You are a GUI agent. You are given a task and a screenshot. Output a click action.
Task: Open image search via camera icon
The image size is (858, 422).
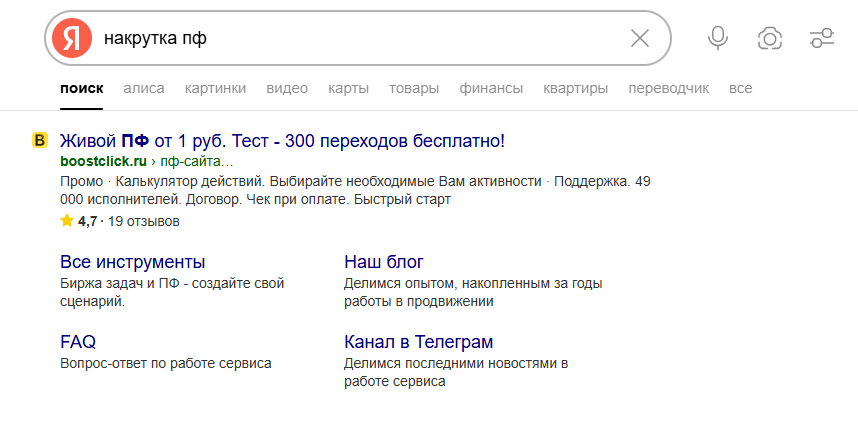(x=769, y=39)
